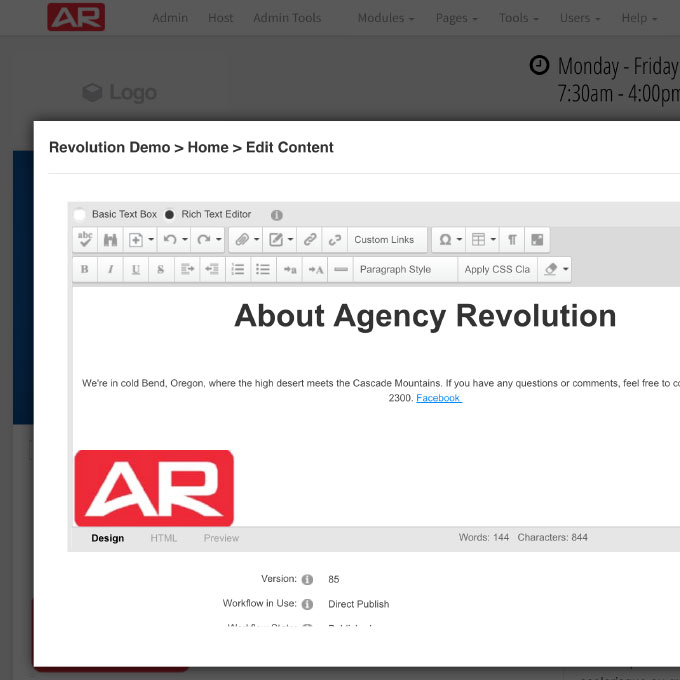
Task: Open the Help menu
Action: coord(639,18)
